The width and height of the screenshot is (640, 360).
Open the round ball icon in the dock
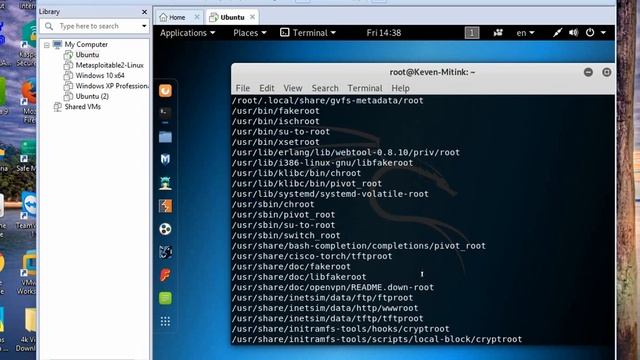coord(165,229)
